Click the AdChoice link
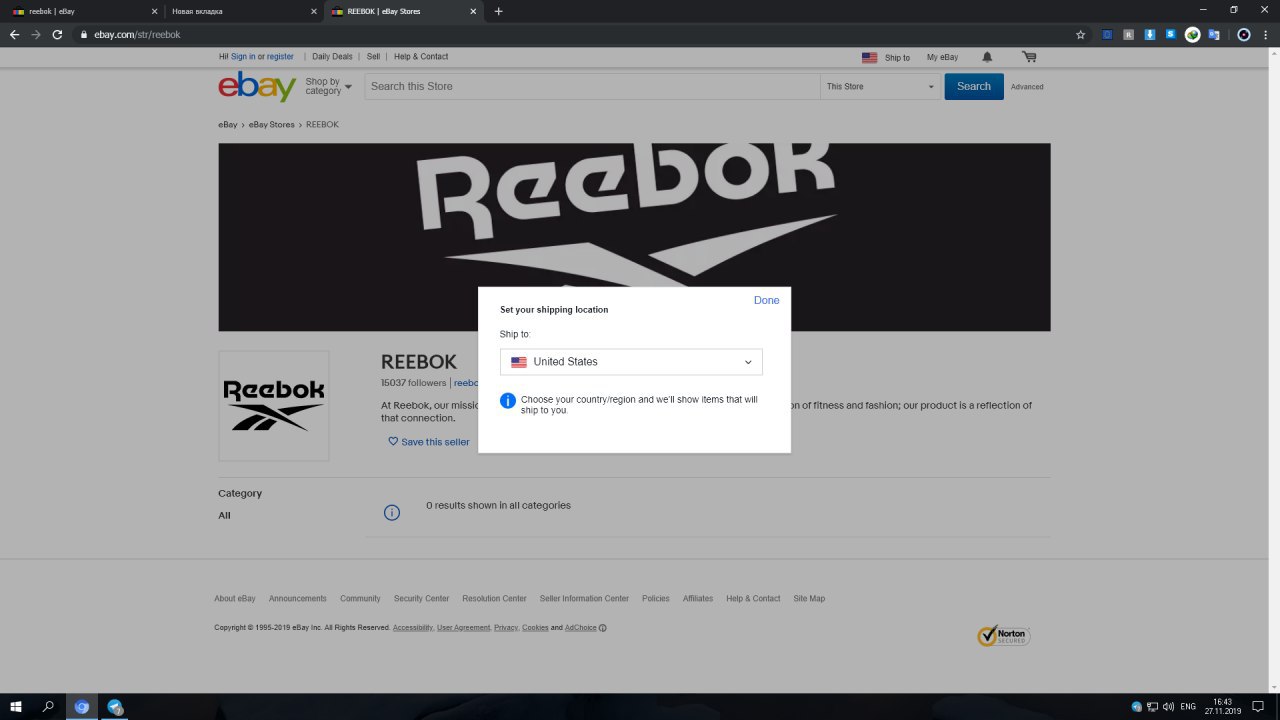The height and width of the screenshot is (720, 1280). click(581, 628)
